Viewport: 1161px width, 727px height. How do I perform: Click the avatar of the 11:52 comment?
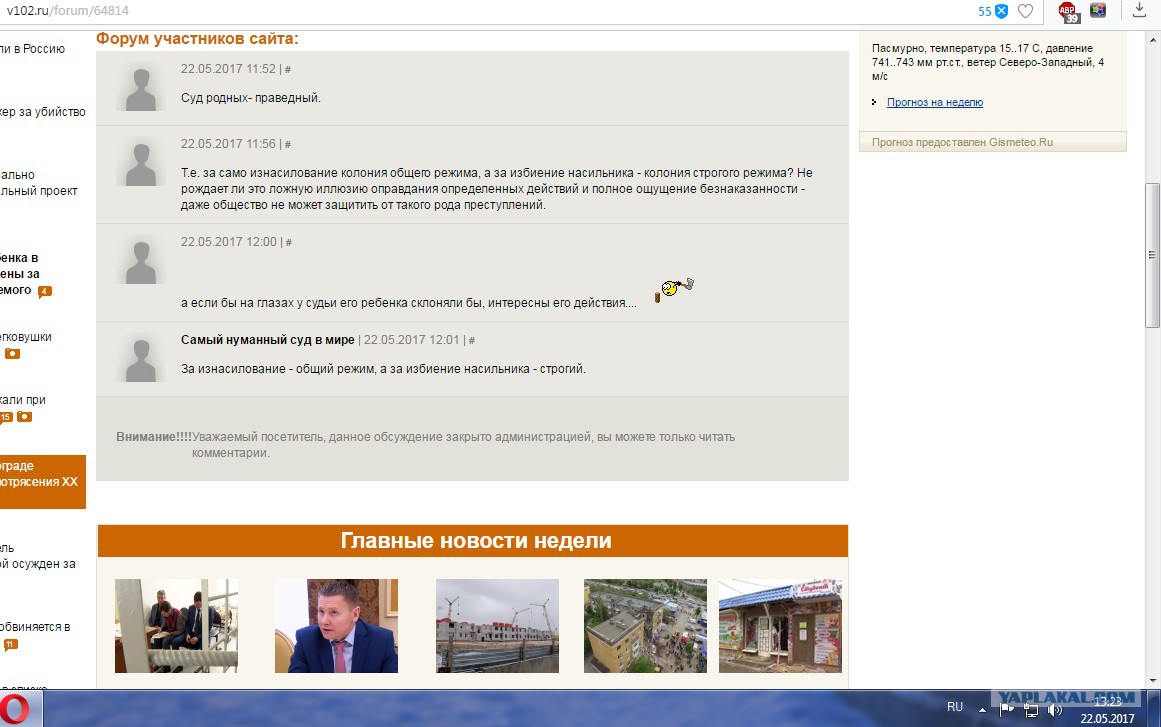(141, 87)
